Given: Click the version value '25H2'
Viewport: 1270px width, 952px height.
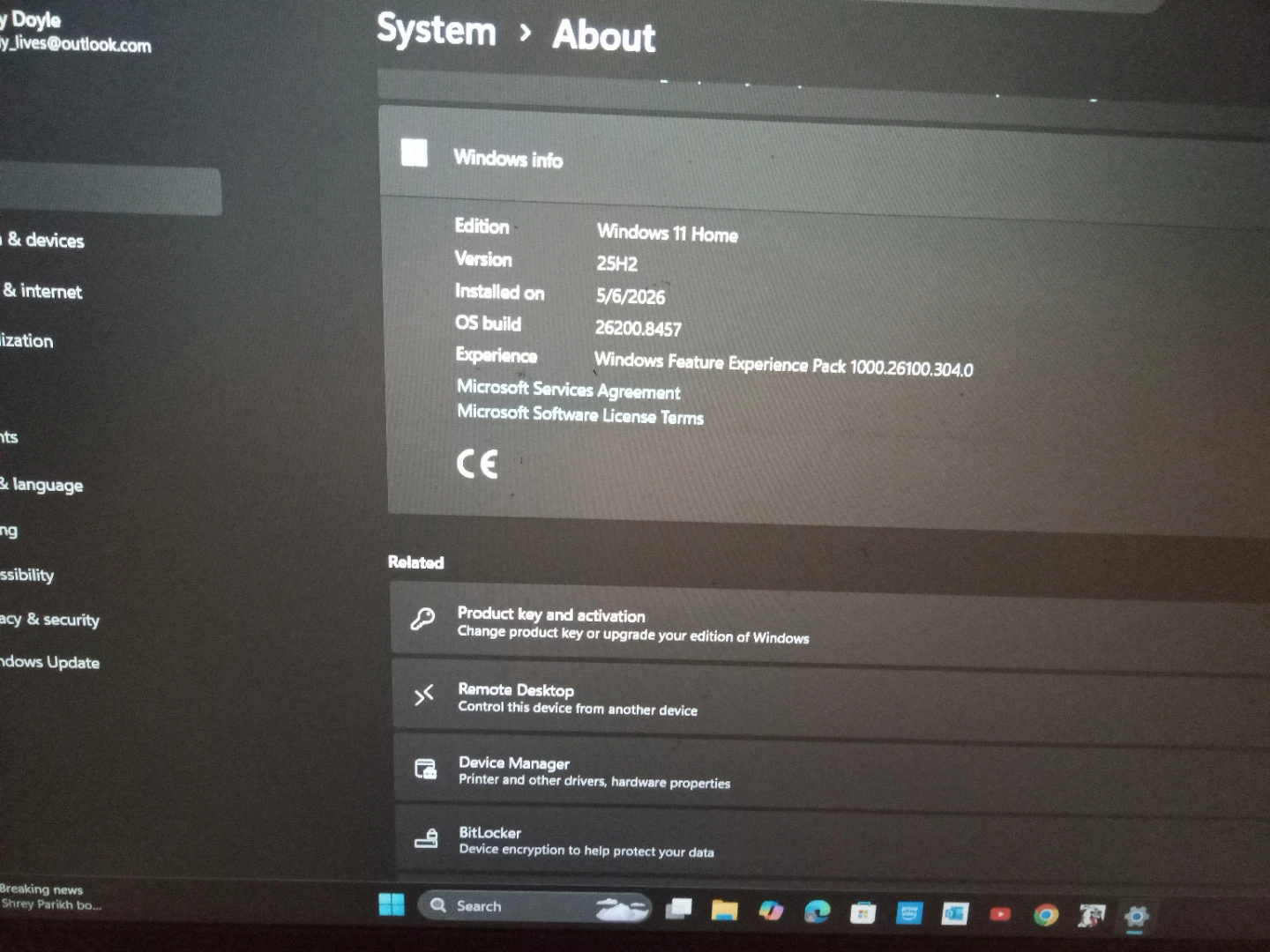Looking at the screenshot, I should (x=616, y=264).
